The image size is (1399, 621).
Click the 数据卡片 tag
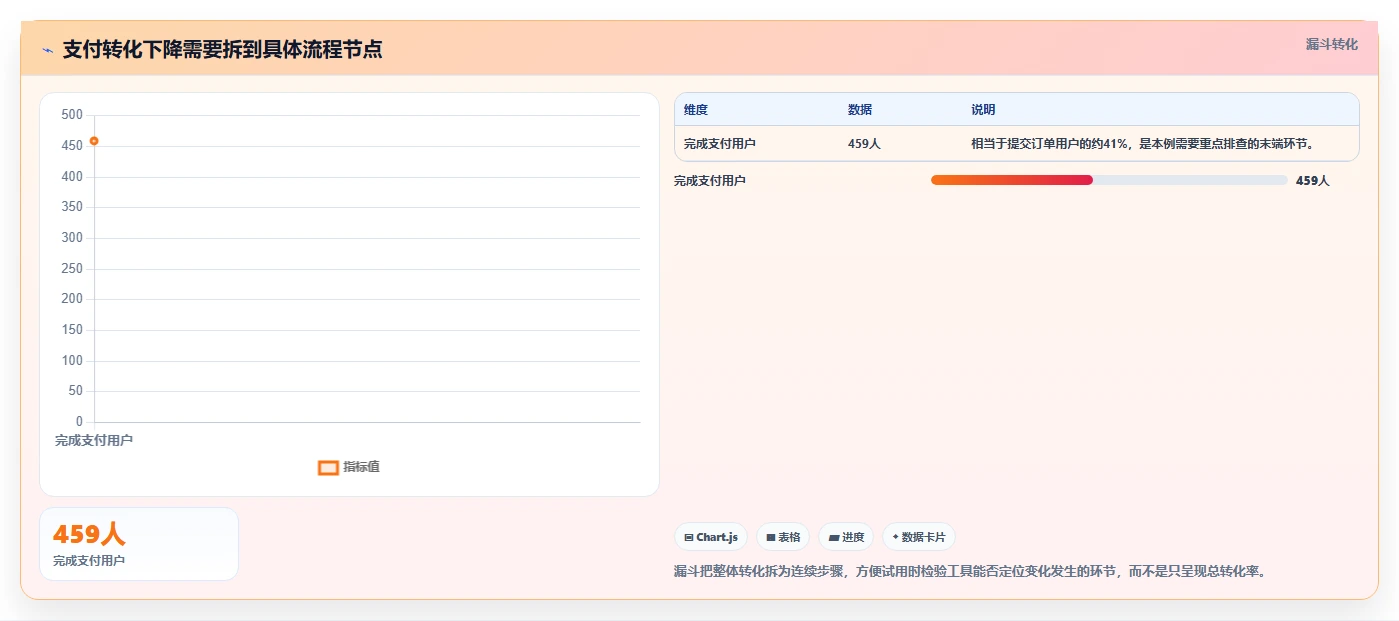click(x=918, y=537)
